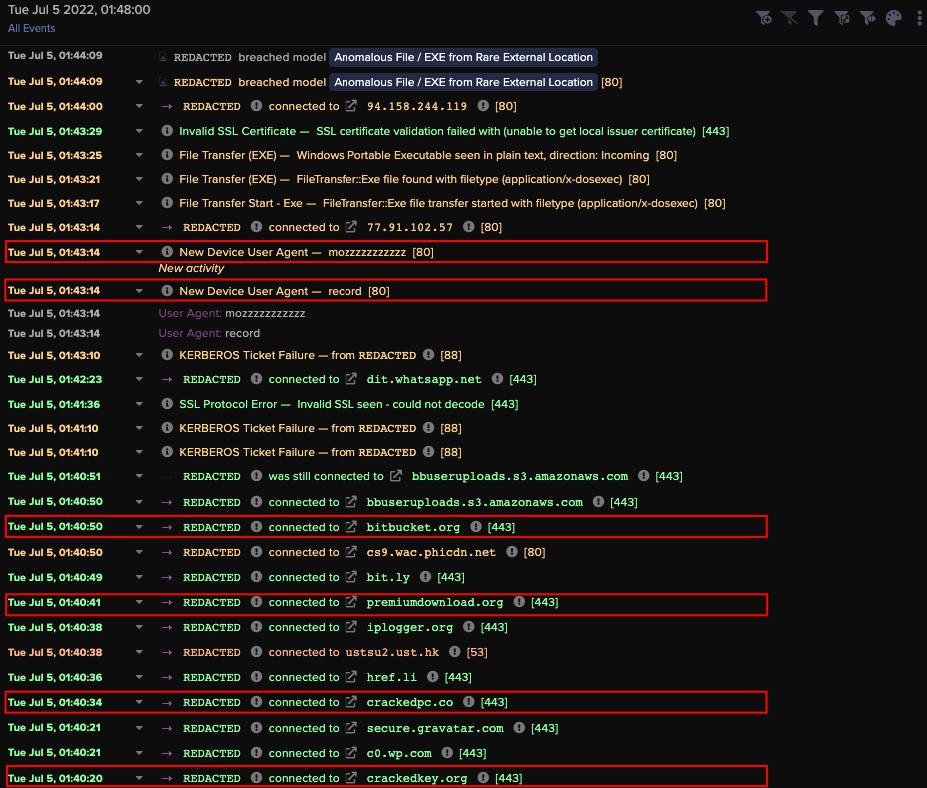Open the three-dot overflow menu
This screenshot has width=927, height=788.
(919, 17)
